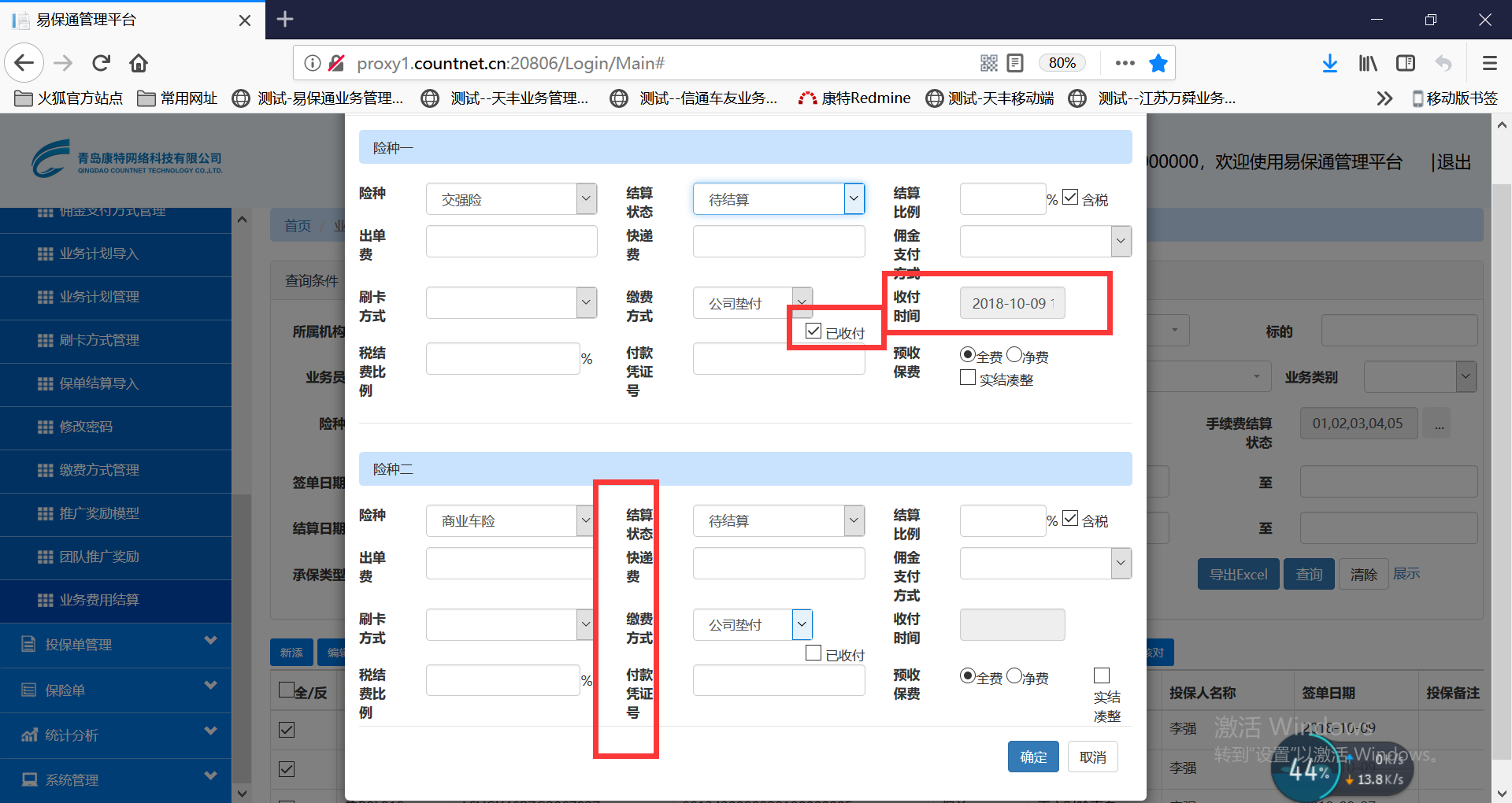Open 保单结算导入 sidebar item

click(x=116, y=384)
